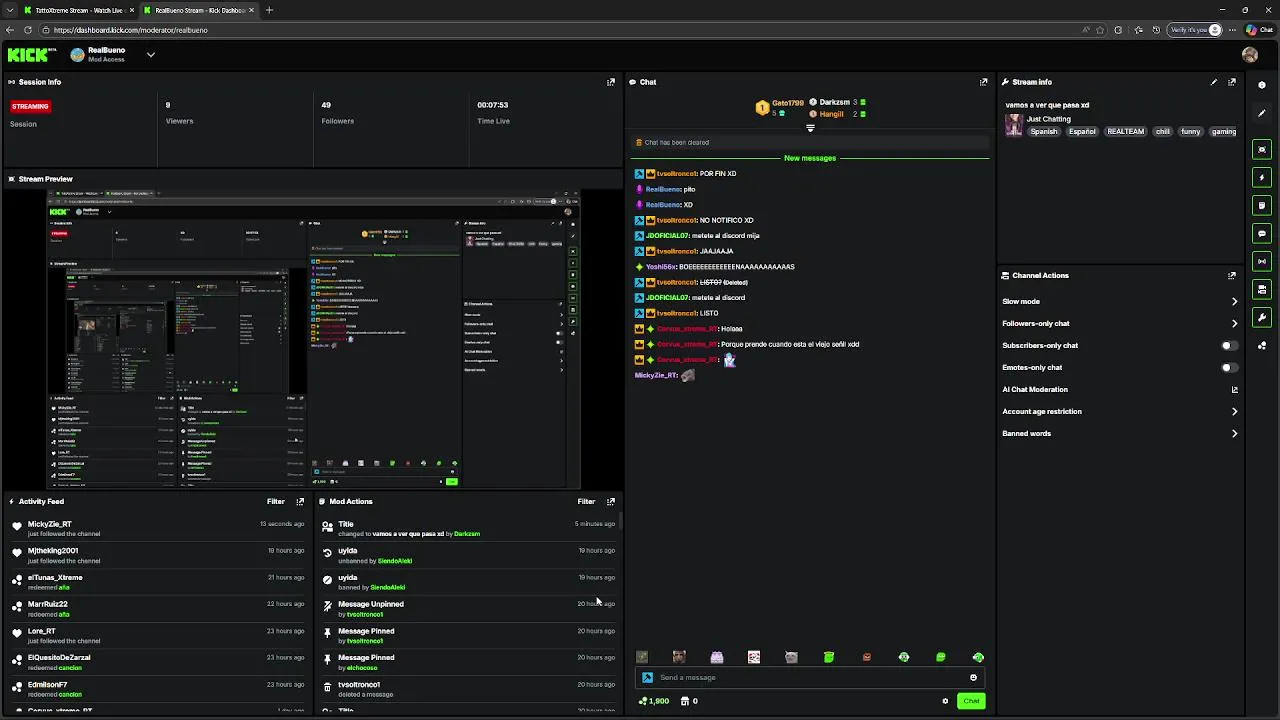The image size is (1280, 720).
Task: Open Activity Feed Filter
Action: [276, 501]
